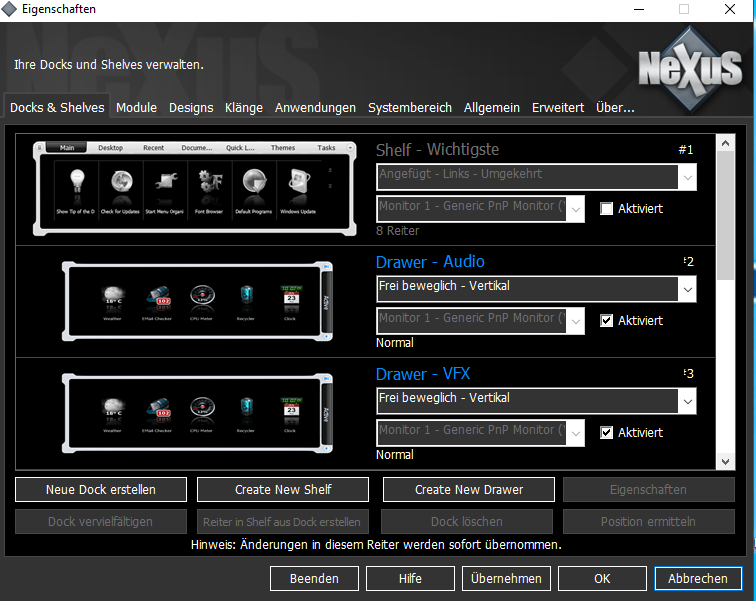Toggle the Aktiviert checkbox for Drawer - VFX

point(606,433)
